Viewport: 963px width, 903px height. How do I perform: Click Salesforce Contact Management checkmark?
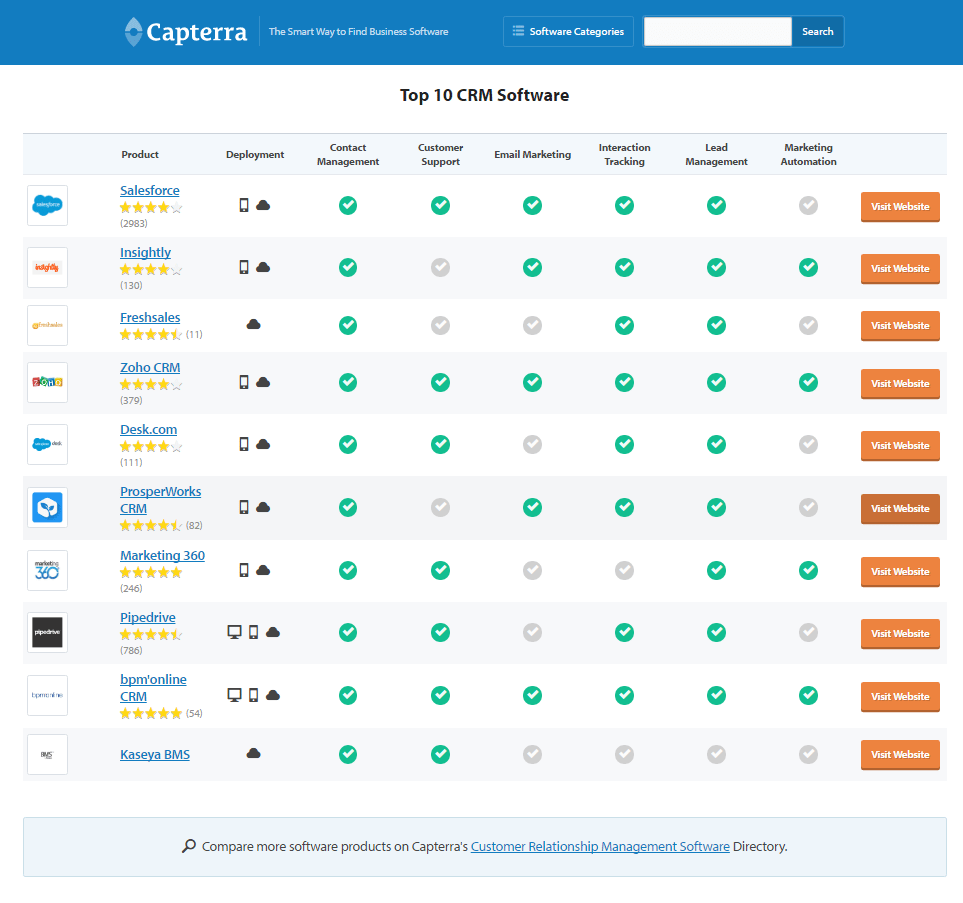point(348,205)
